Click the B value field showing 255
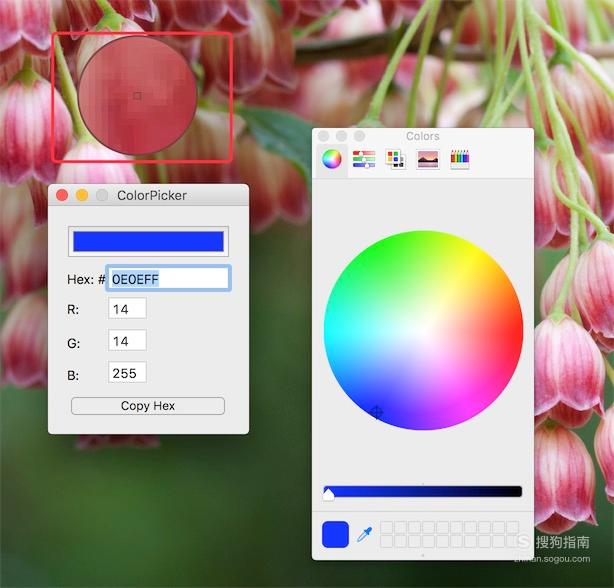 [127, 372]
